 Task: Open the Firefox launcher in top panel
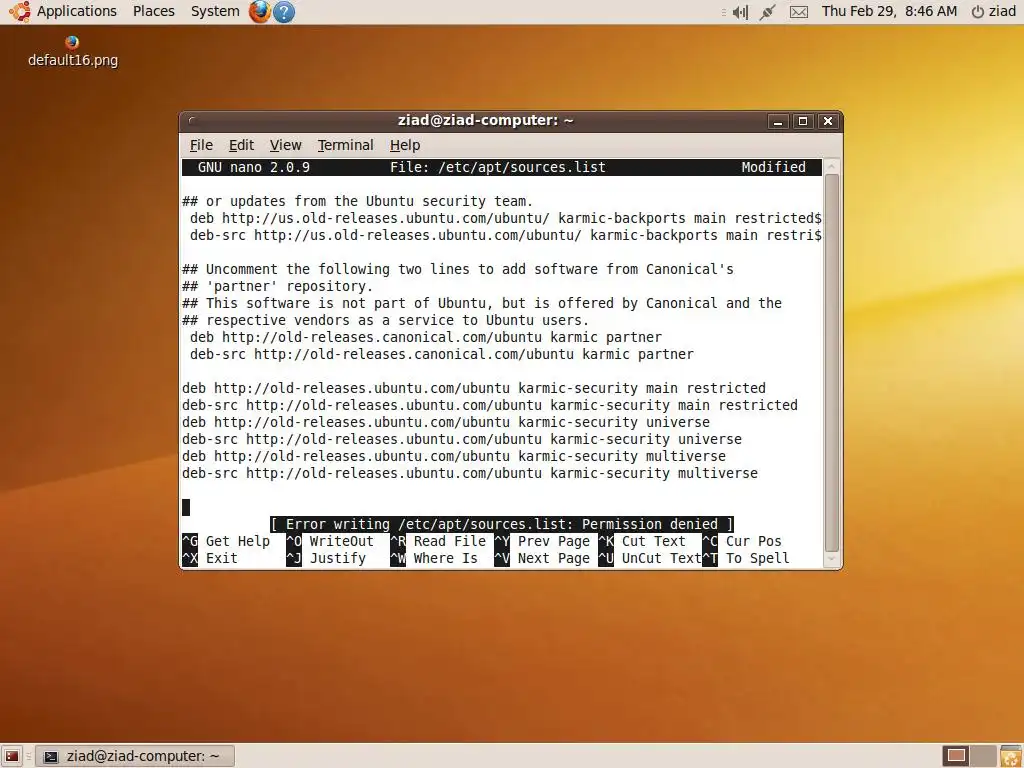click(x=260, y=11)
